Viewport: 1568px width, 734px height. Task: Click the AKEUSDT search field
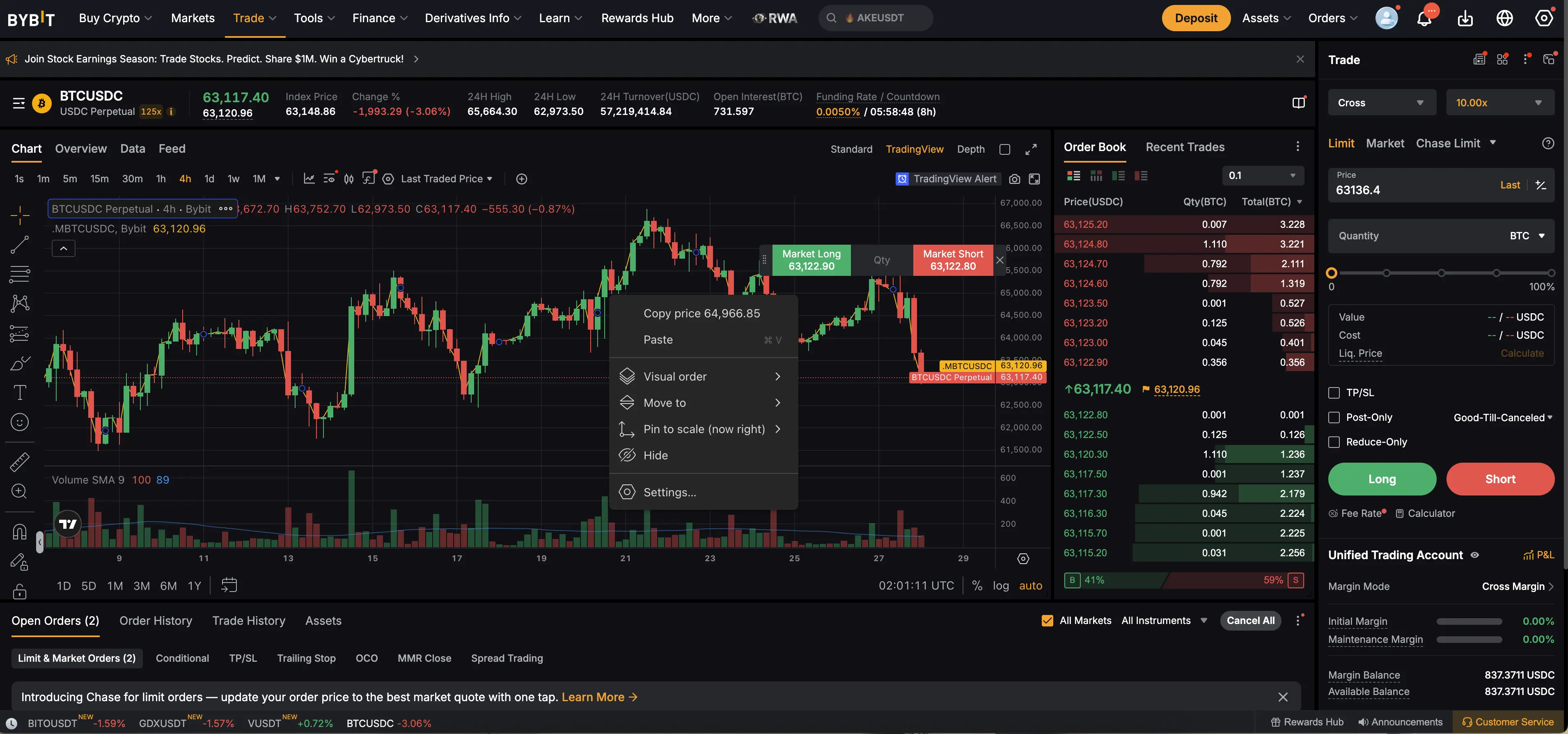pyautogui.click(x=875, y=18)
